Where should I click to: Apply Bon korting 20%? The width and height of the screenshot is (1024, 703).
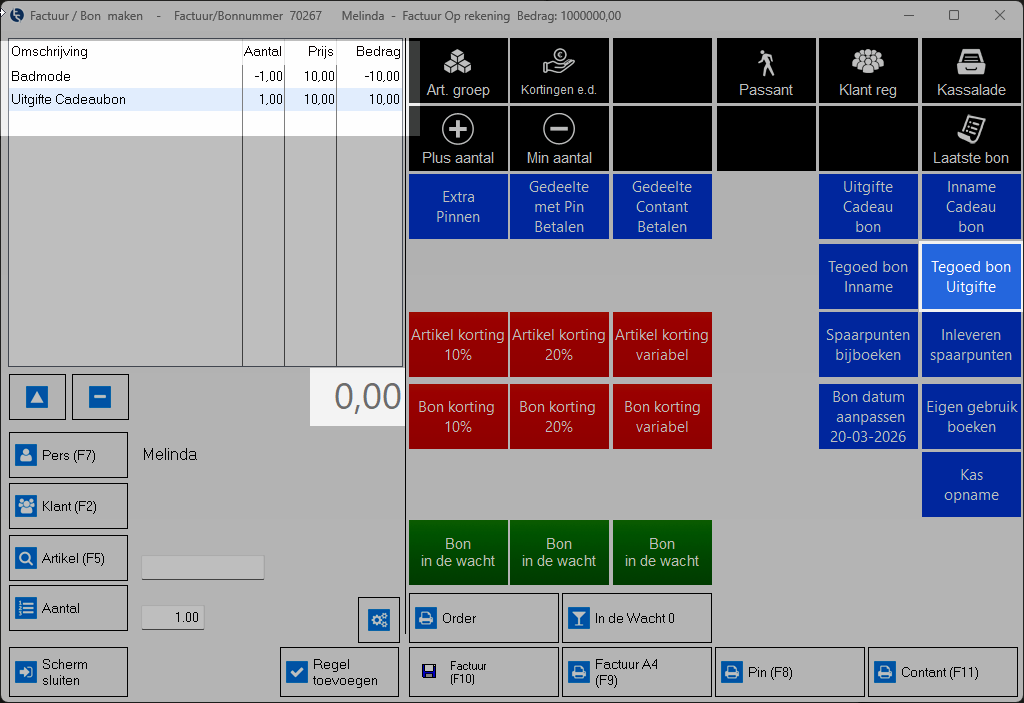[559, 417]
